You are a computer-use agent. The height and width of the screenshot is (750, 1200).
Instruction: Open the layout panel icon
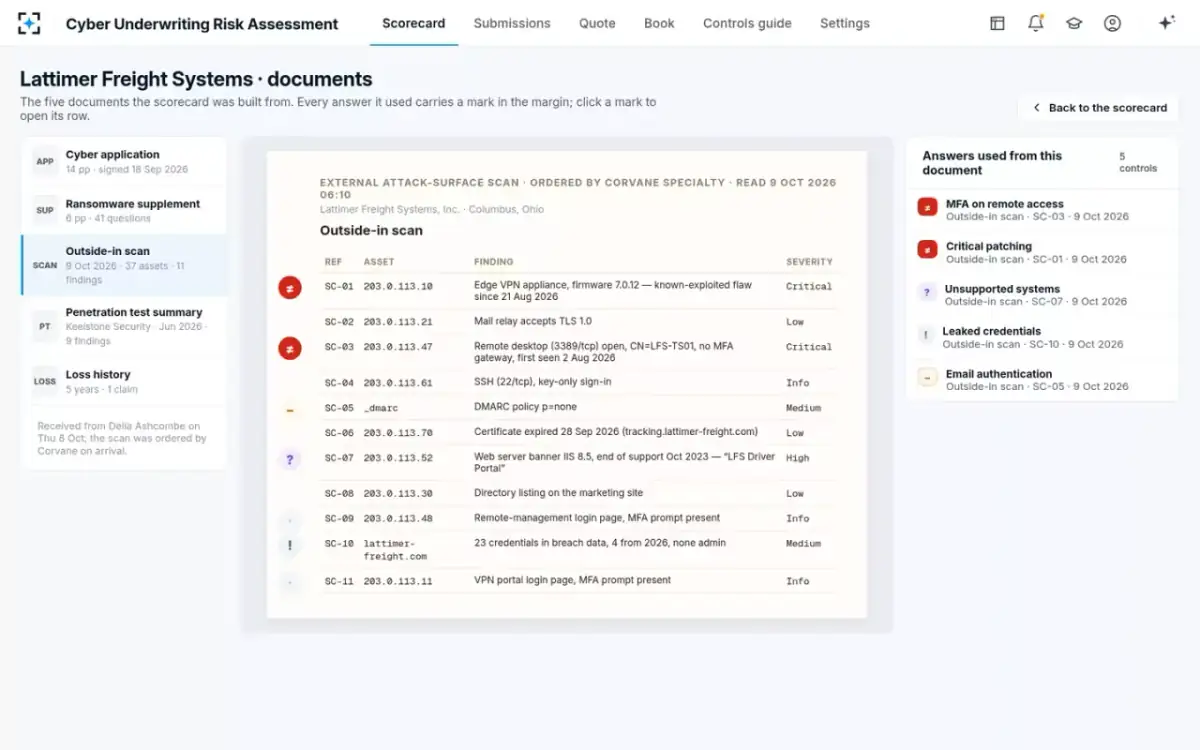[x=997, y=23]
